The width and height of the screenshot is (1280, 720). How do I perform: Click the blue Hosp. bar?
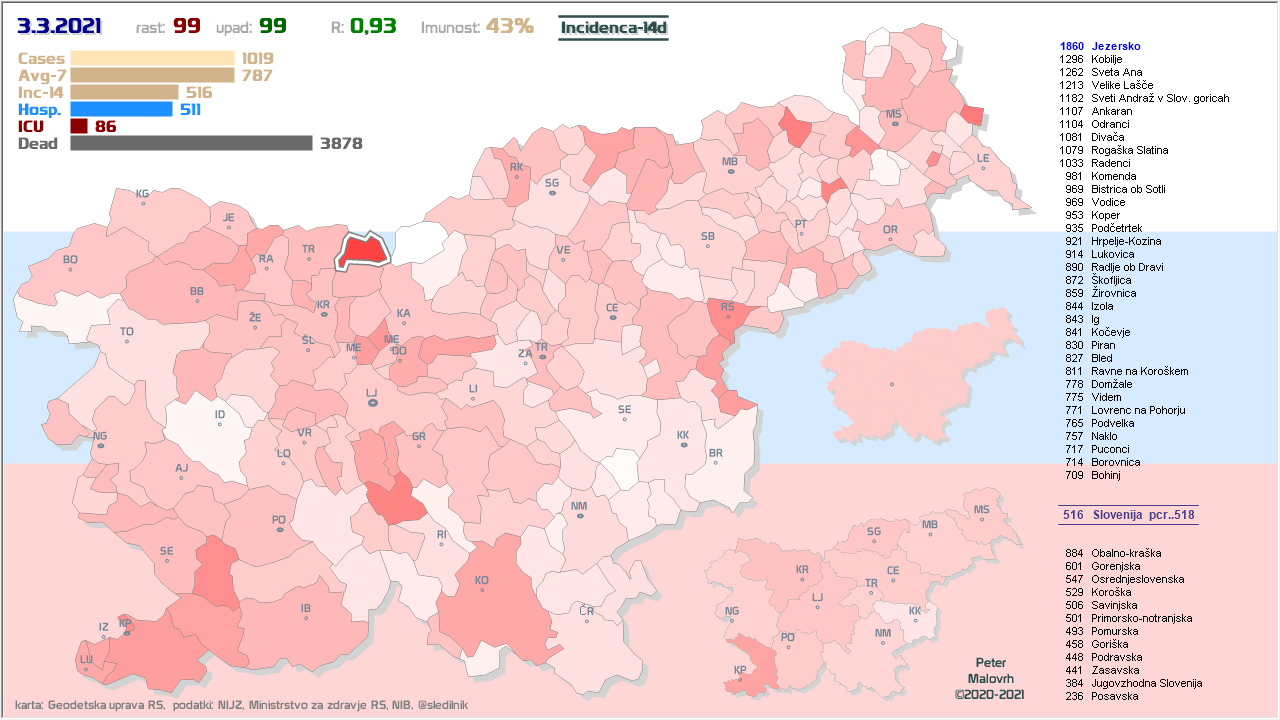(121, 109)
